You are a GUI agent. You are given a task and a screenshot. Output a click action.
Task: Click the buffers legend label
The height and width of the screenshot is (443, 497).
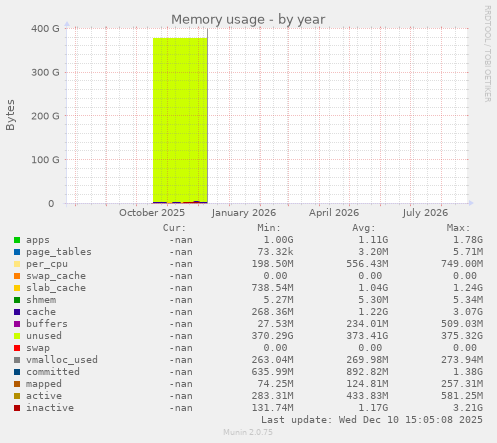point(47,324)
